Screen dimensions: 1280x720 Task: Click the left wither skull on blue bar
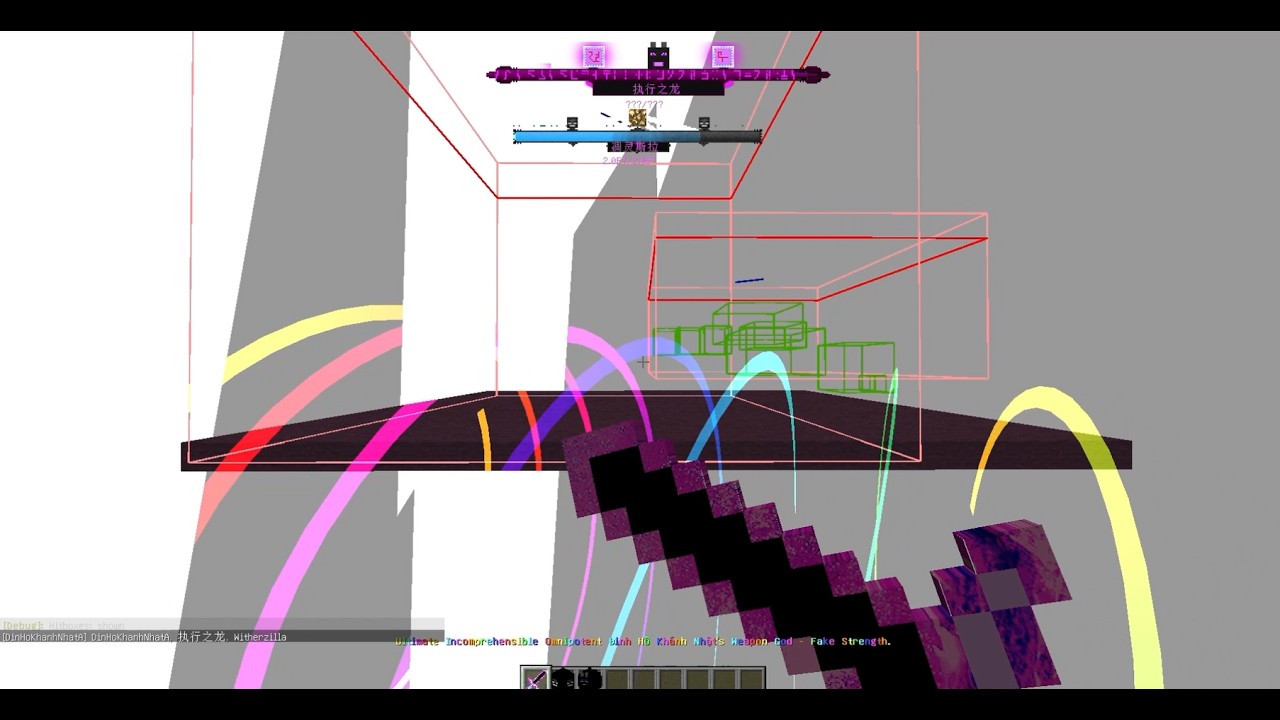[x=572, y=123]
